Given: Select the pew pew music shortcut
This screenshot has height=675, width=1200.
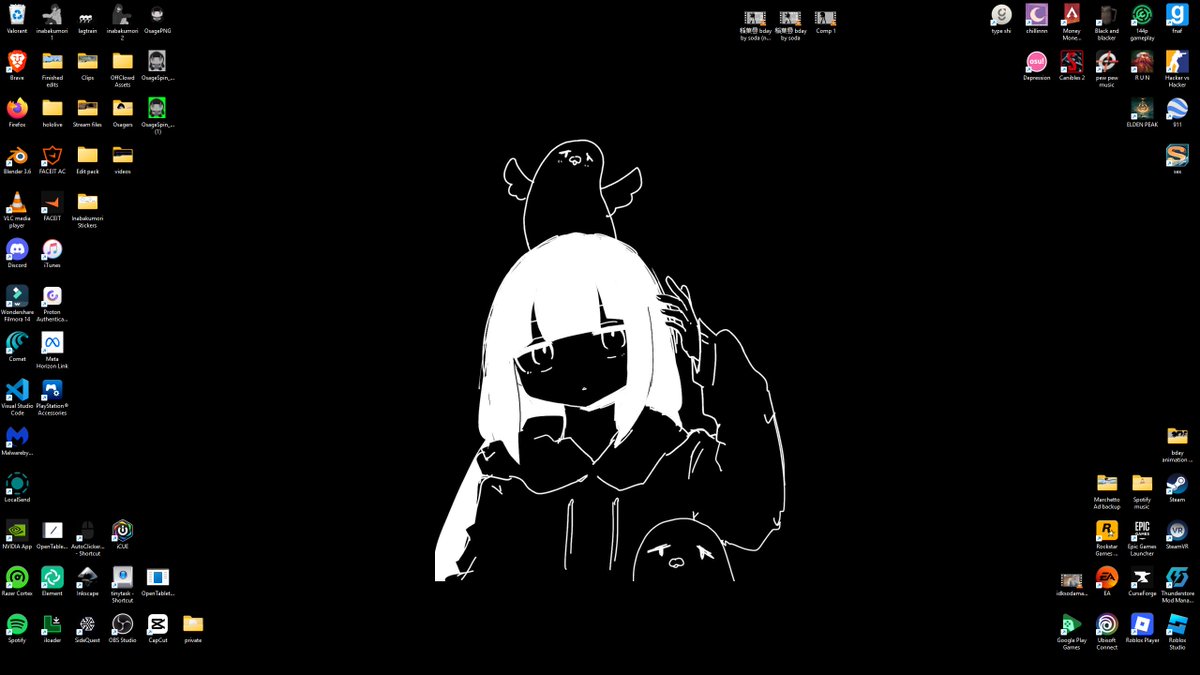Looking at the screenshot, I should [x=1106, y=62].
